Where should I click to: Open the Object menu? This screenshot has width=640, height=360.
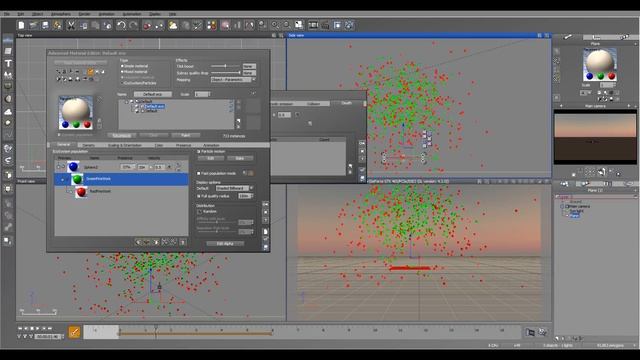(37, 14)
